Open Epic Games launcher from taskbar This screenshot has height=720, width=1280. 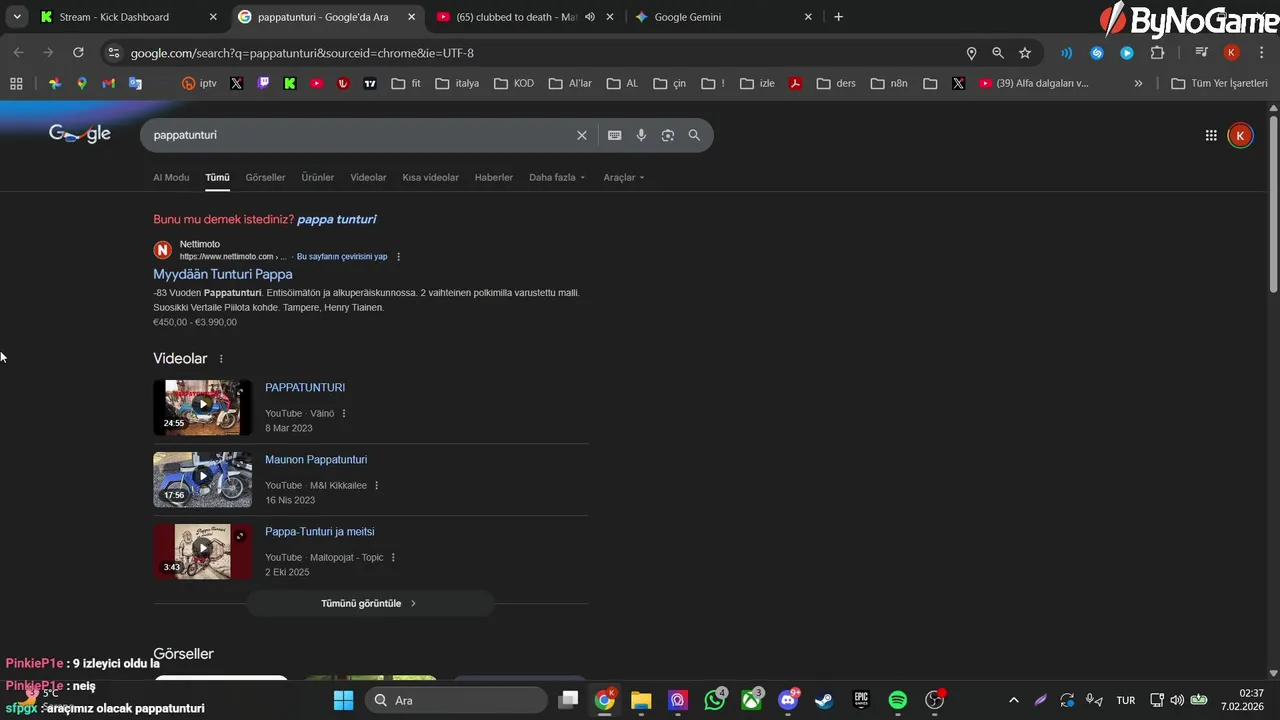(x=861, y=700)
